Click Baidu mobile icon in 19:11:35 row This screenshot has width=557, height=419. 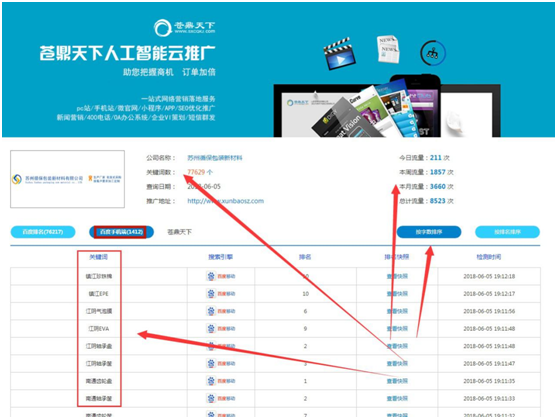click(x=211, y=381)
